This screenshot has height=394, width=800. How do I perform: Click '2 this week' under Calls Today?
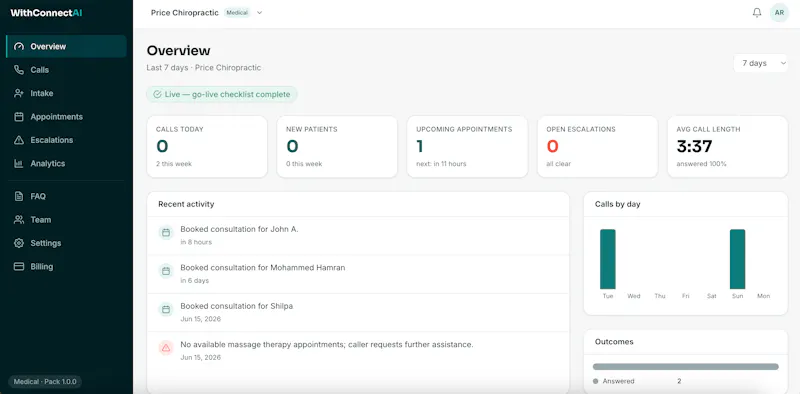(x=174, y=164)
